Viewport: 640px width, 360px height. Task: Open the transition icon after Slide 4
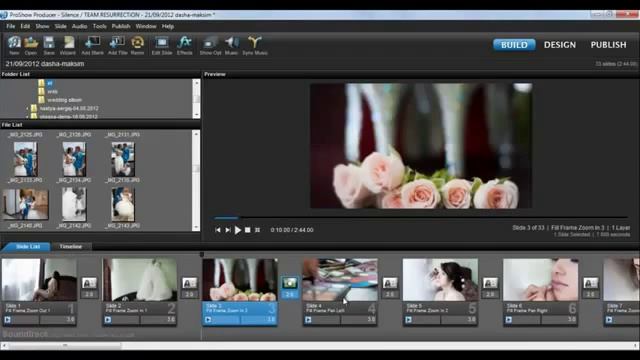(x=390, y=283)
